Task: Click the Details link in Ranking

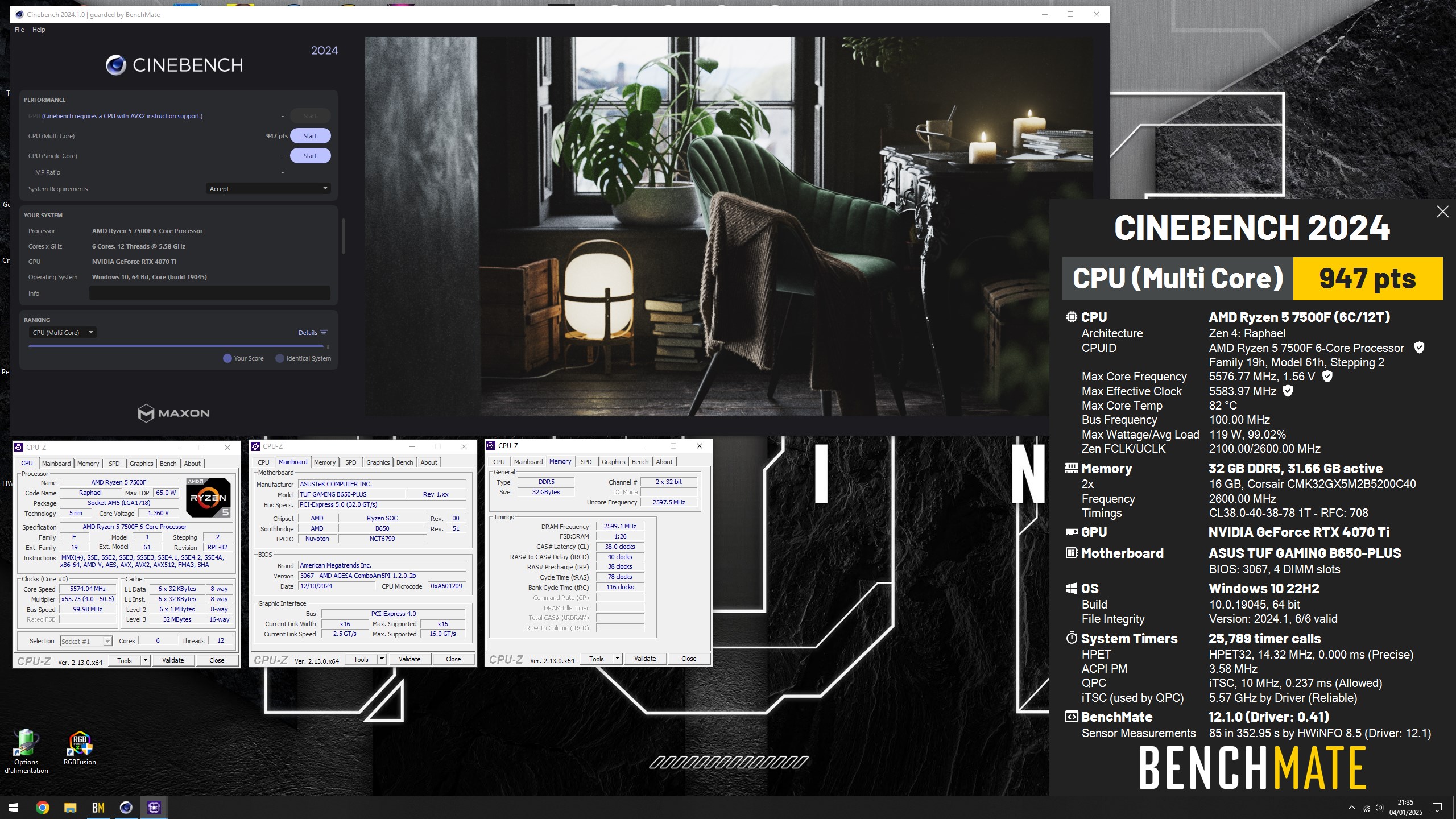Action: pos(308,333)
